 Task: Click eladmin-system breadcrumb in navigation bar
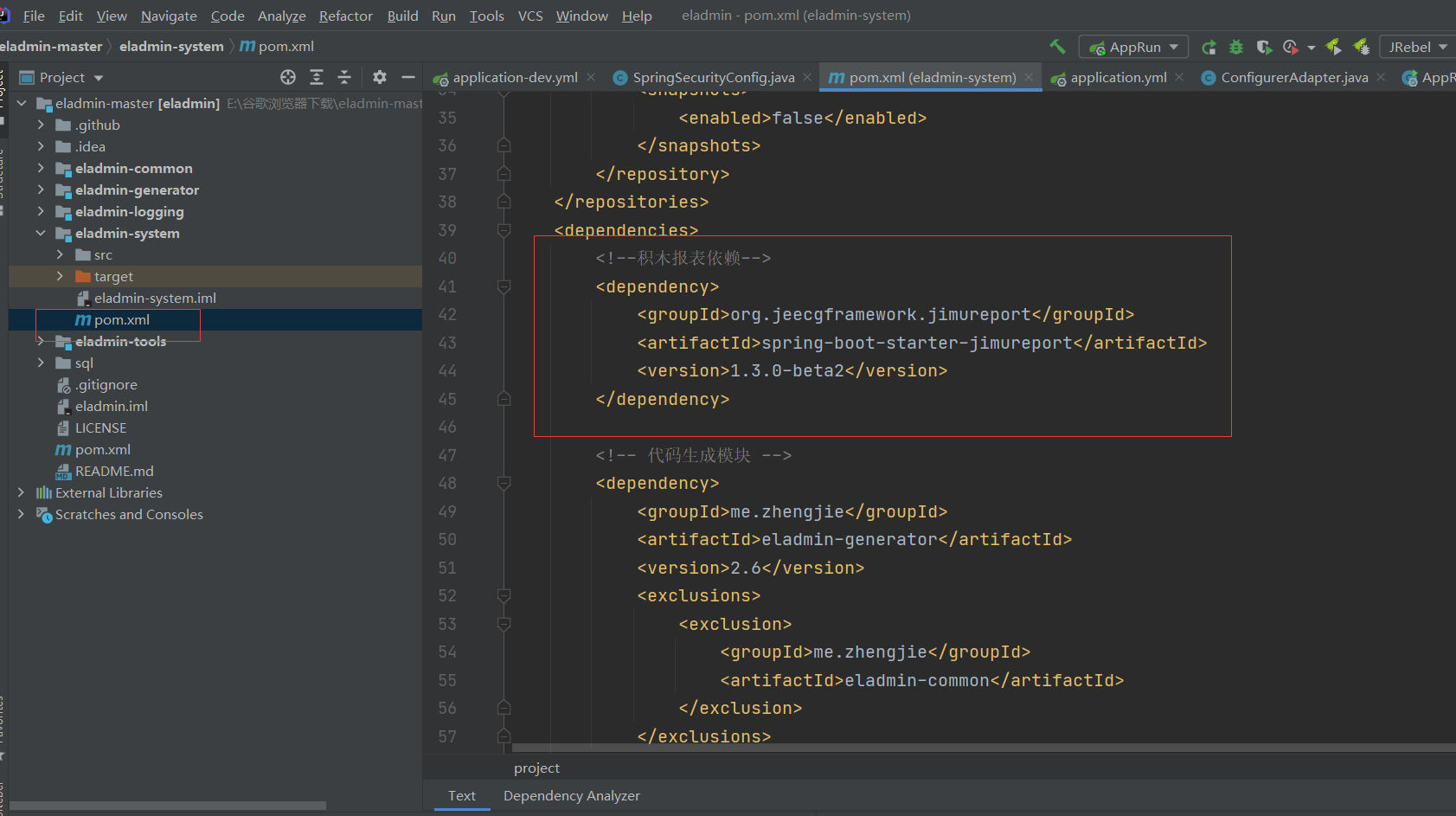tap(171, 46)
